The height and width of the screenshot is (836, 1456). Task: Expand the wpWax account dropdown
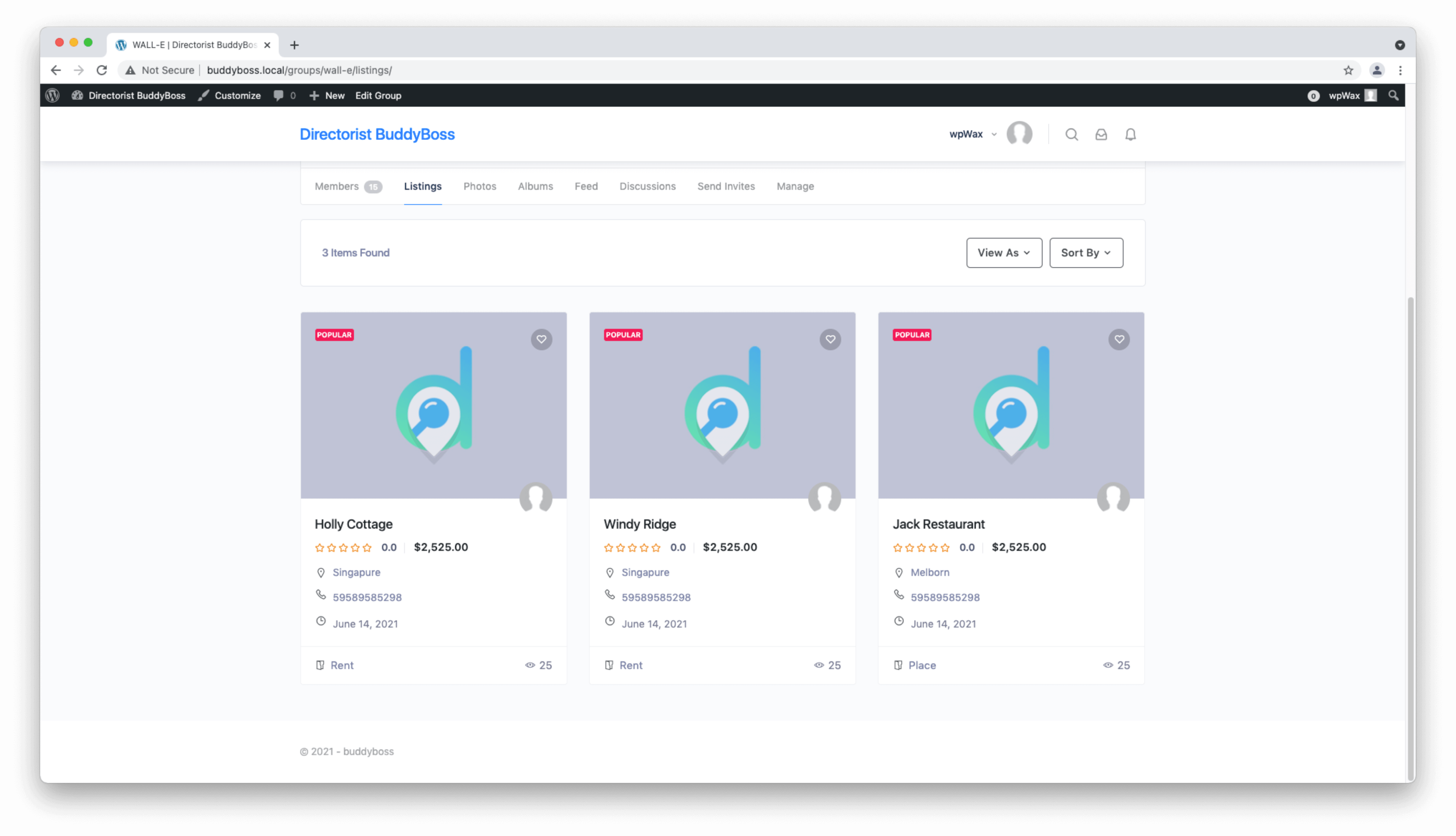click(973, 134)
